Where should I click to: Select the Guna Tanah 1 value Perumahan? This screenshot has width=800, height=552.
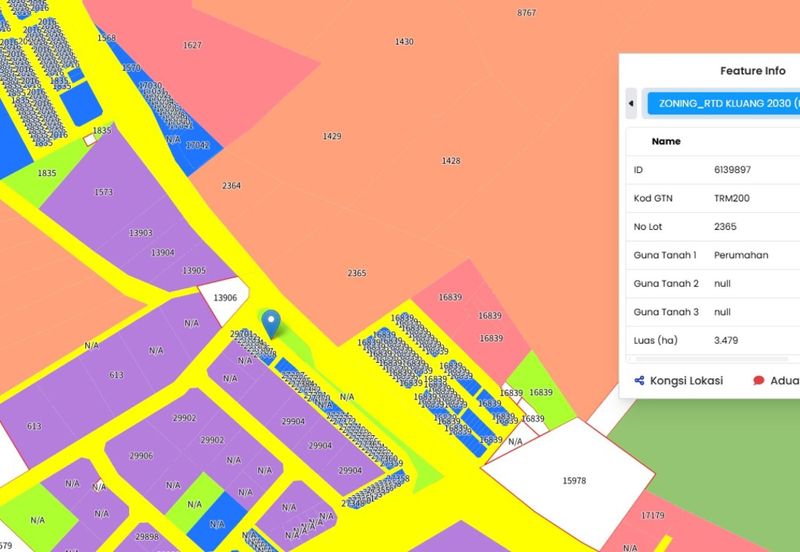[x=741, y=255]
